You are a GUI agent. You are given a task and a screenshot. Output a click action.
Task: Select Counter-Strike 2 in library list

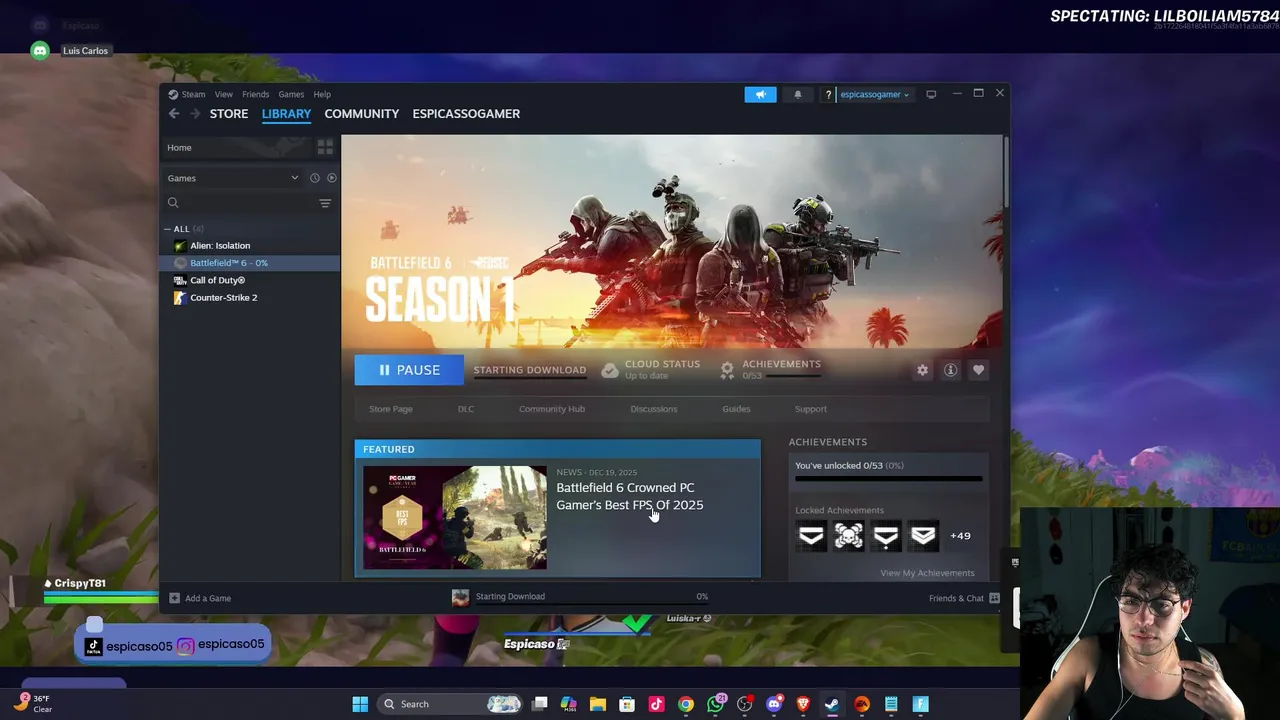pyautogui.click(x=223, y=298)
